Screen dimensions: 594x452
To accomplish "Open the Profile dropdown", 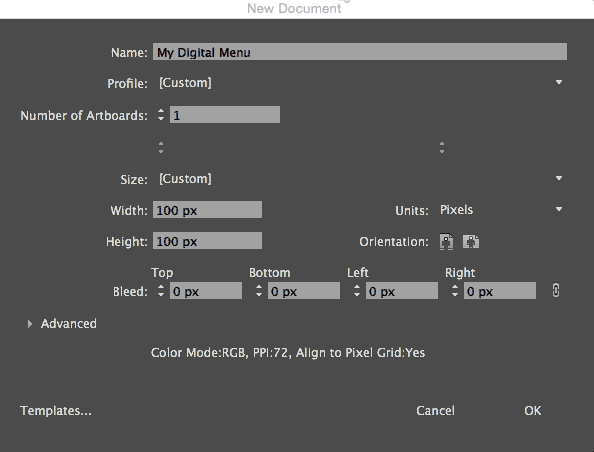I will tap(360, 83).
